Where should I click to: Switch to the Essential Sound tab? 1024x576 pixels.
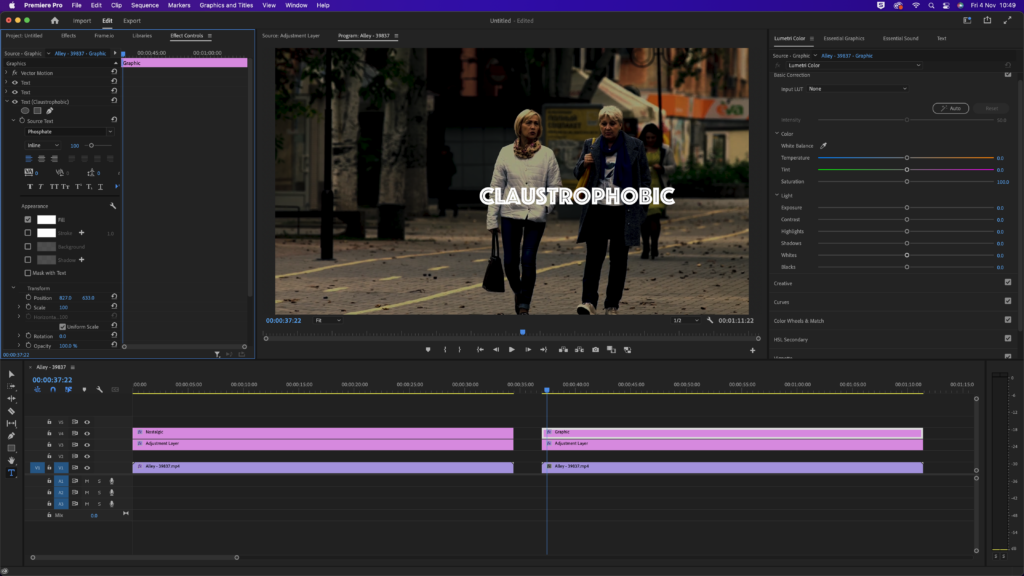901,39
